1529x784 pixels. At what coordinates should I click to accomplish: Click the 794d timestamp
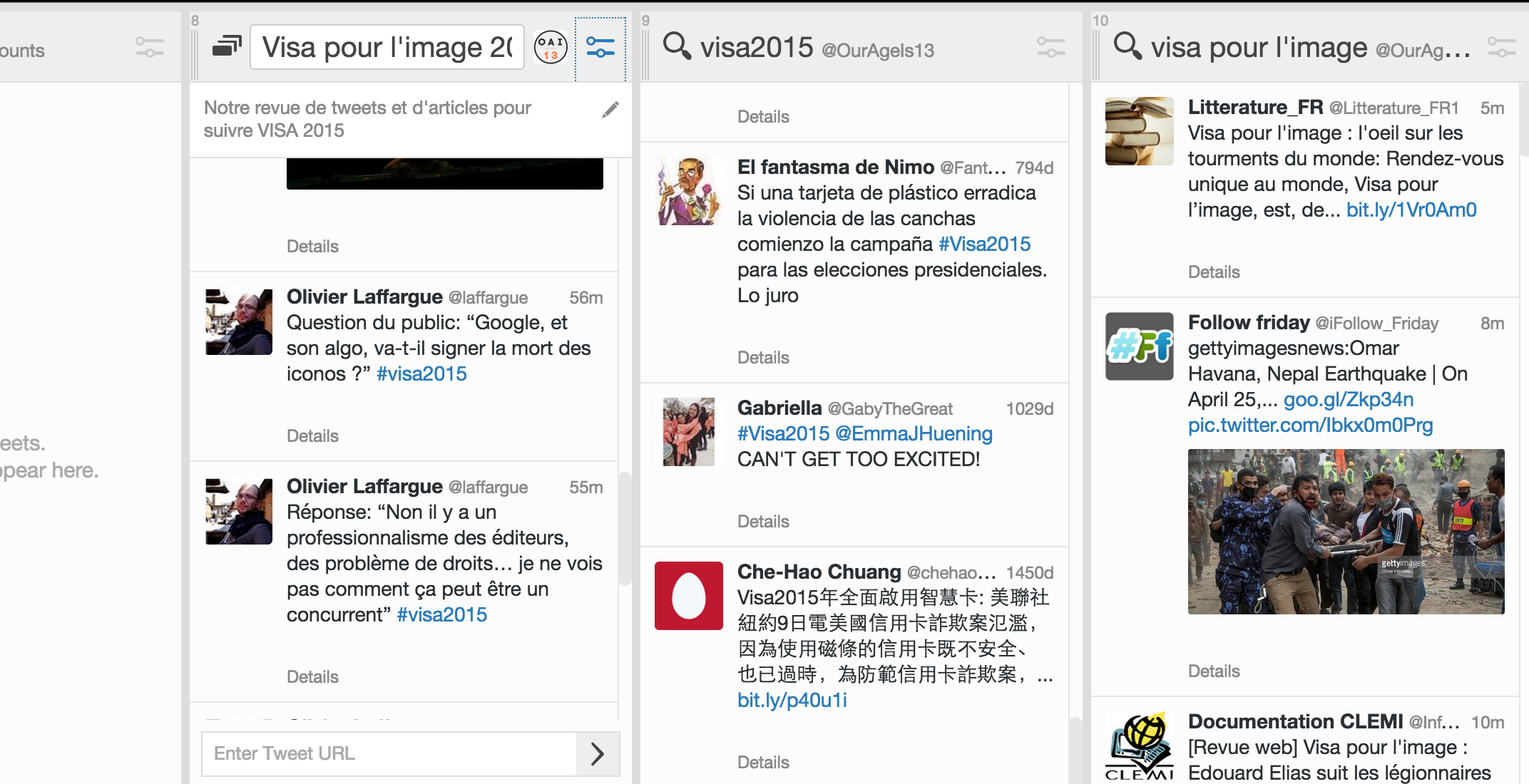[1034, 167]
